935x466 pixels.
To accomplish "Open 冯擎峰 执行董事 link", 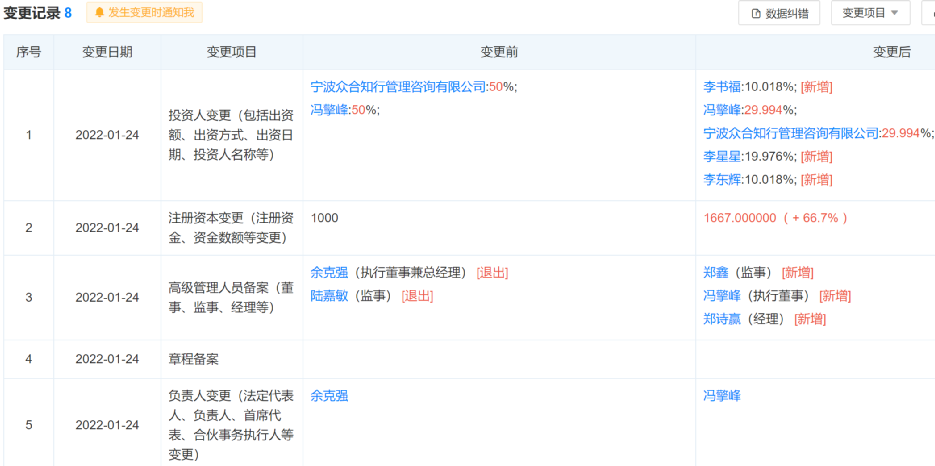I will [x=722, y=296].
